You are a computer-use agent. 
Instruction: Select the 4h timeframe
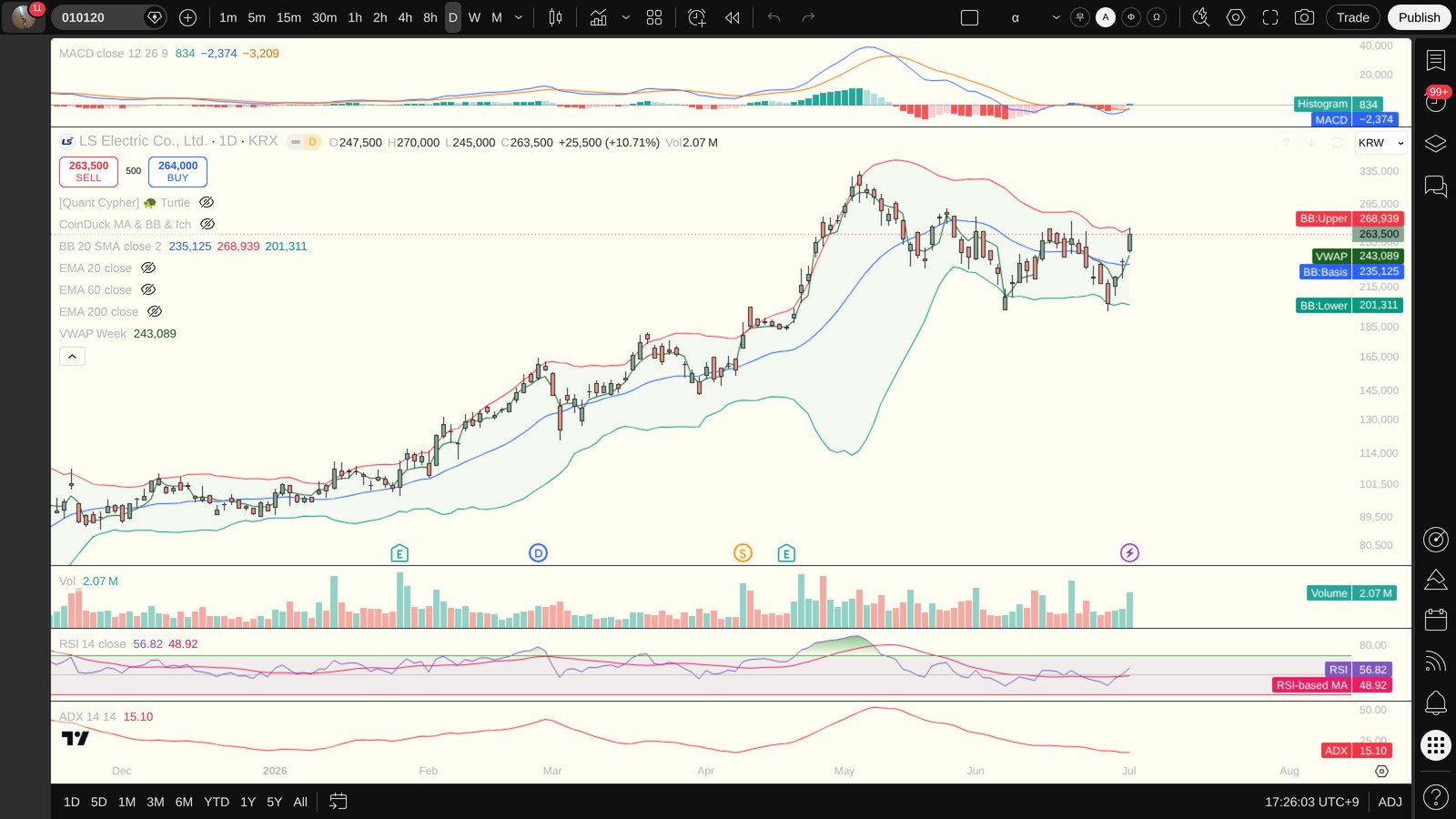point(405,17)
